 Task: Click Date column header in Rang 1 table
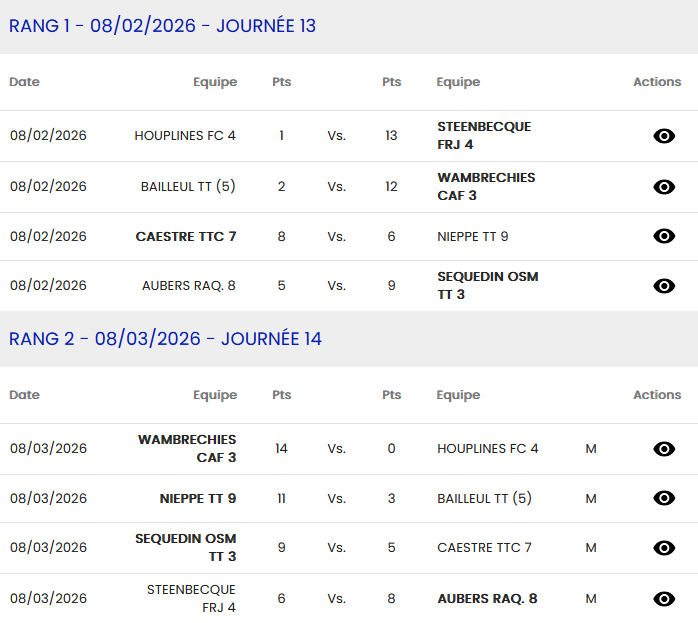24,82
